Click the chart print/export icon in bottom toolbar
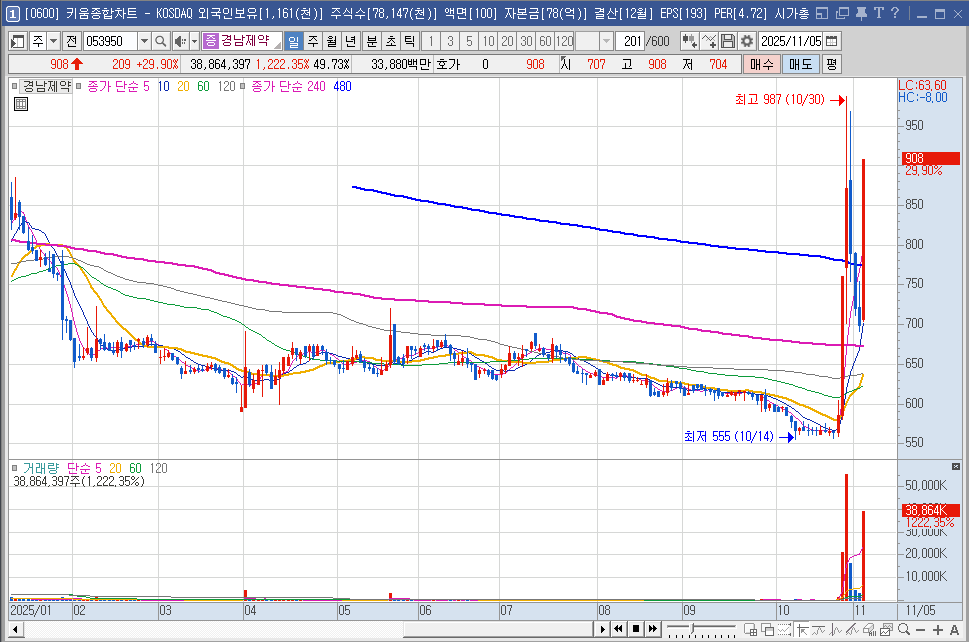This screenshot has height=642, width=969. click(x=870, y=630)
